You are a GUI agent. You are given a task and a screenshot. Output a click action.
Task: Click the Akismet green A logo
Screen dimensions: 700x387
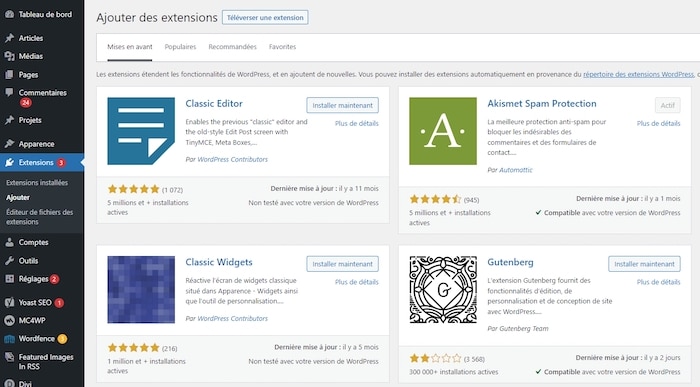[x=443, y=131]
